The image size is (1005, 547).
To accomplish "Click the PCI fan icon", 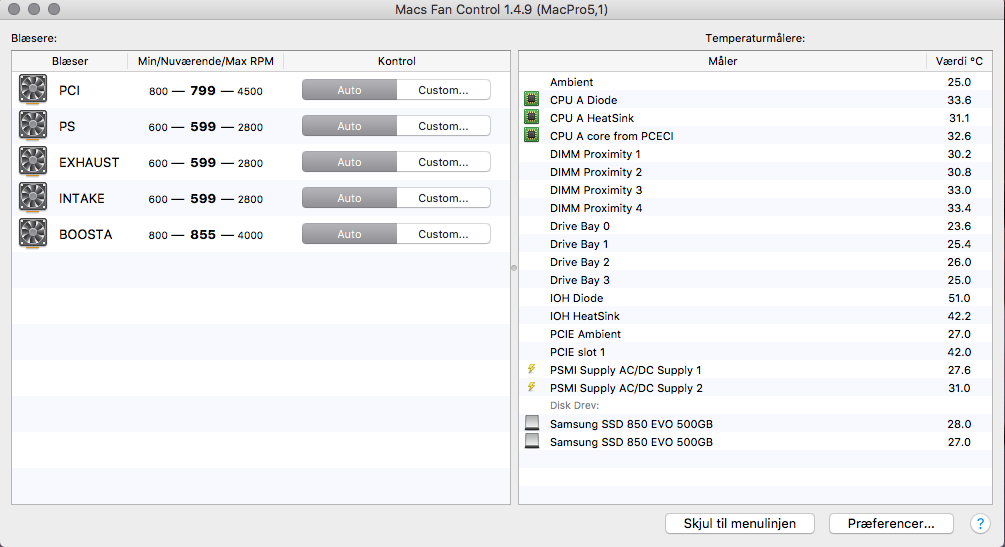I will coord(33,90).
